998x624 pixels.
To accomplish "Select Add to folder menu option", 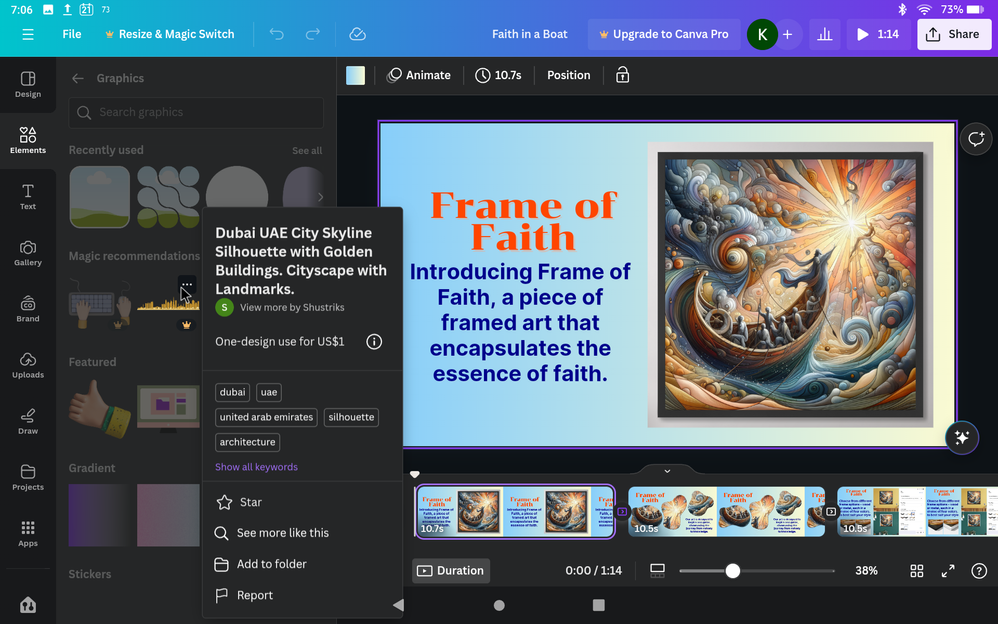I will pos(271,564).
